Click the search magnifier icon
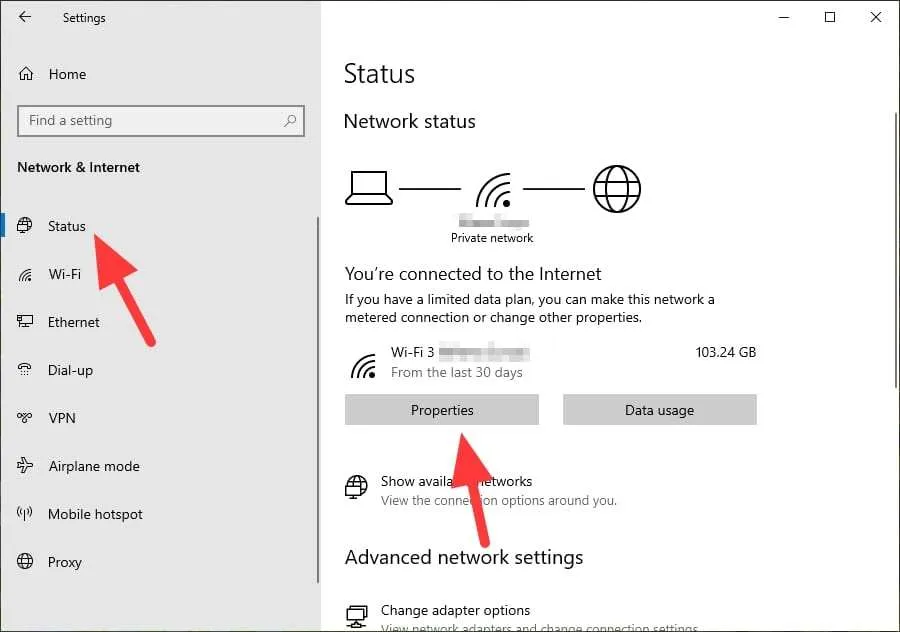 click(290, 121)
